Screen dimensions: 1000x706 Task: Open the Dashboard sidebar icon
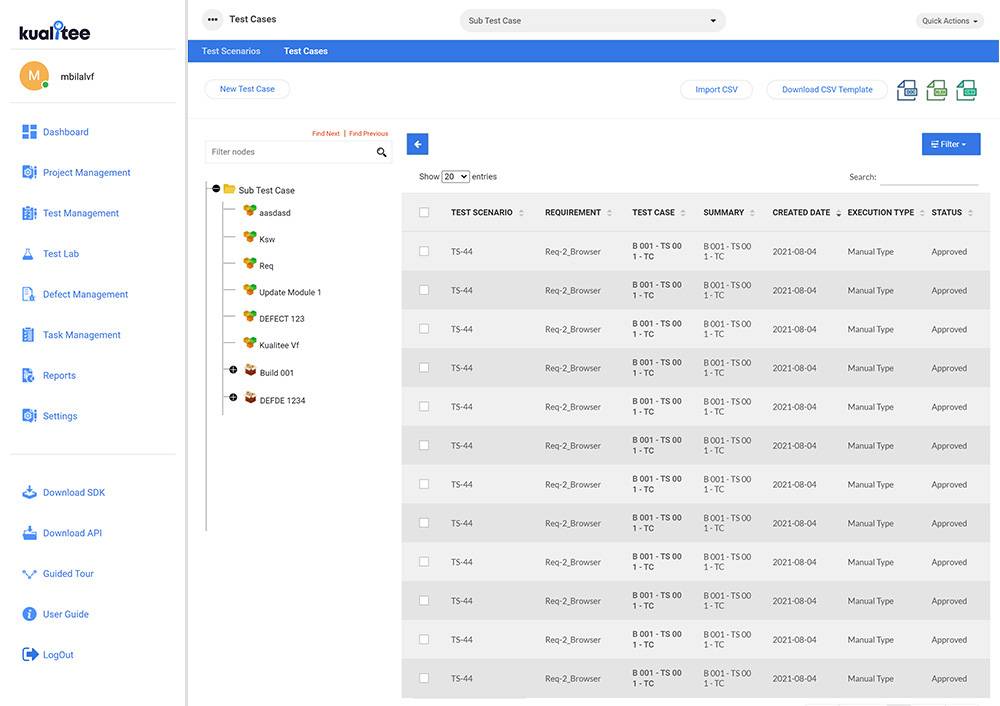click(29, 132)
